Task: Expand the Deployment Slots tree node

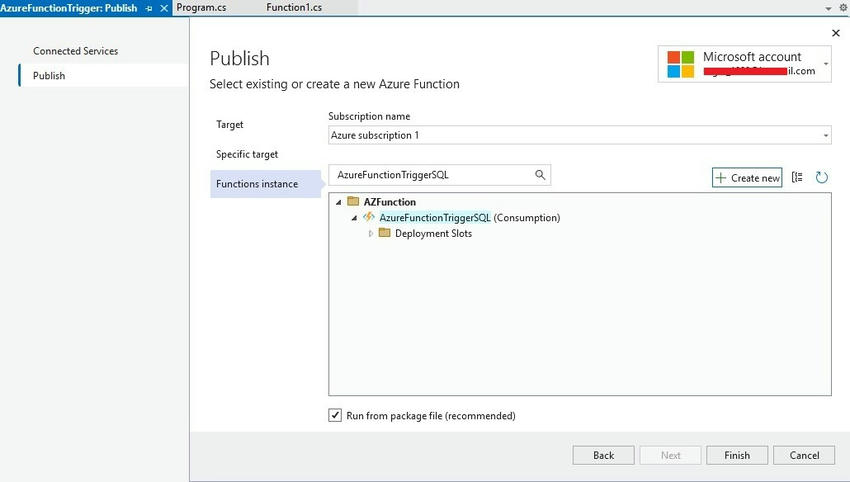Action: pyautogui.click(x=371, y=233)
